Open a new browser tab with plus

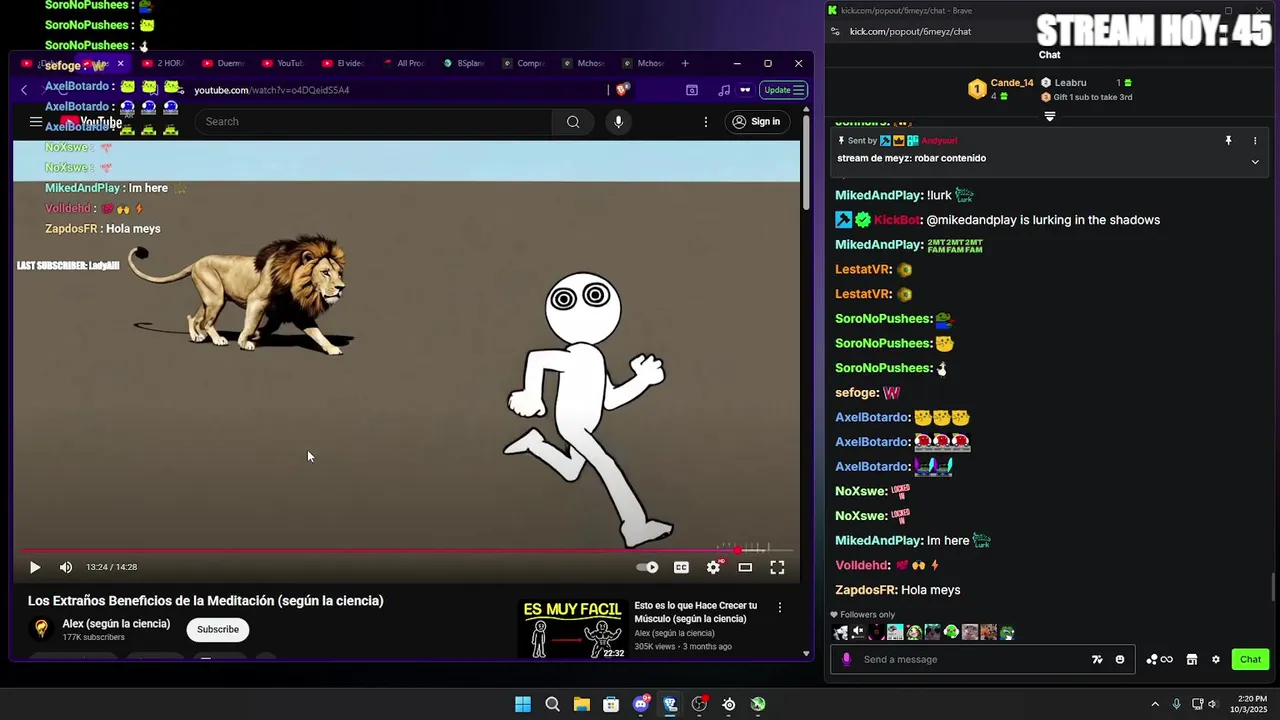685,63
